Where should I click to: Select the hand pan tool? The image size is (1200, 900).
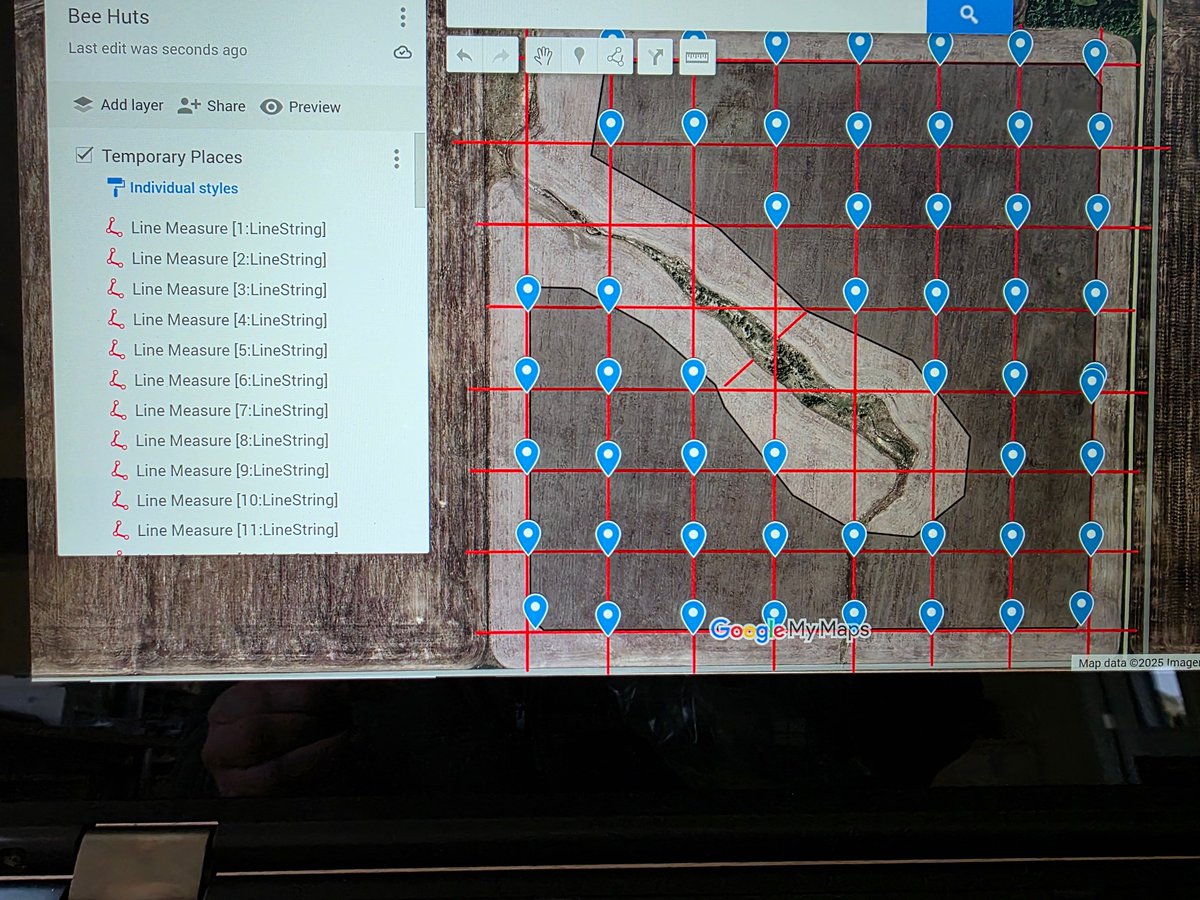tap(543, 56)
